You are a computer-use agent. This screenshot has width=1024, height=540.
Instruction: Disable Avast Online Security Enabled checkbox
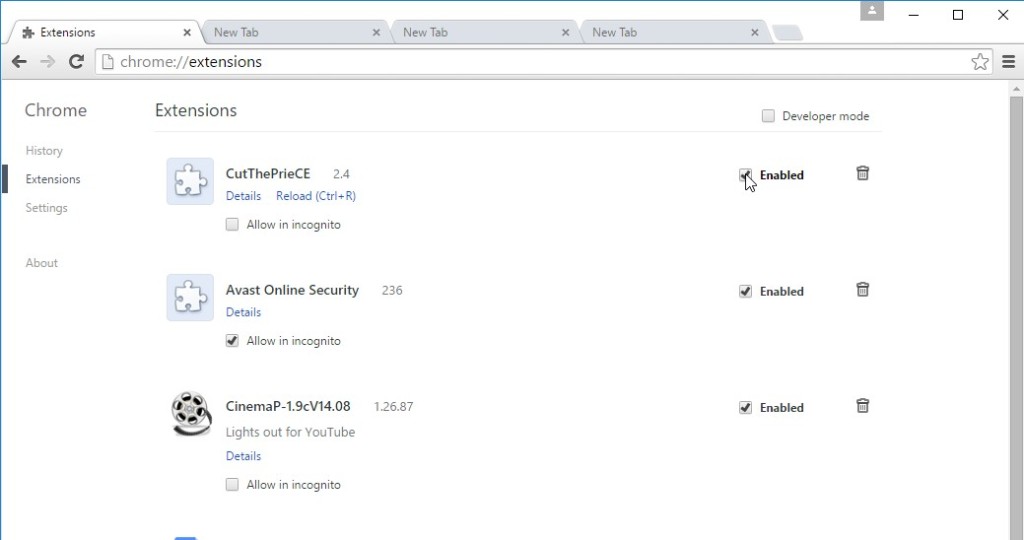coord(745,291)
